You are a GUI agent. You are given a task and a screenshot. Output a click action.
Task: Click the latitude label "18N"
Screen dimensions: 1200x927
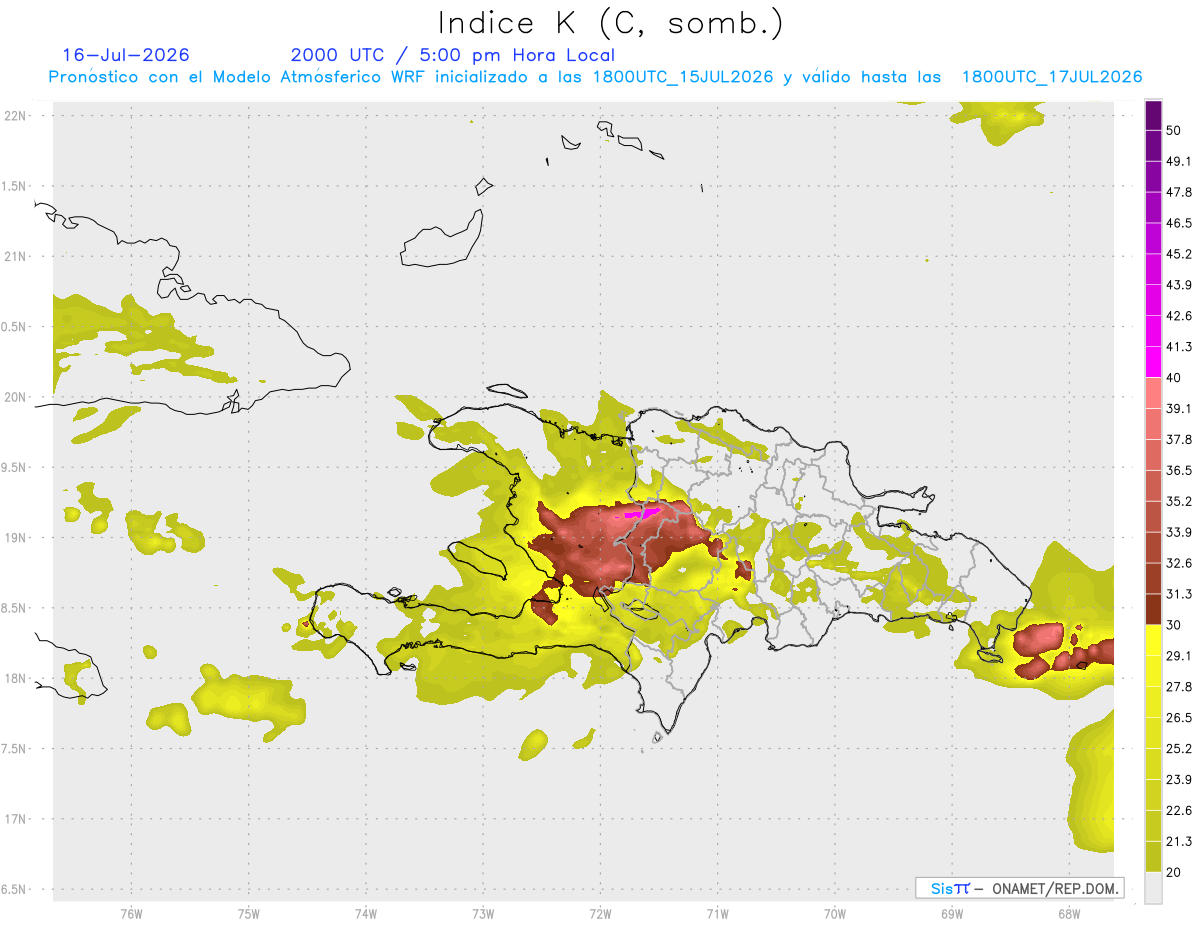pyautogui.click(x=16, y=678)
